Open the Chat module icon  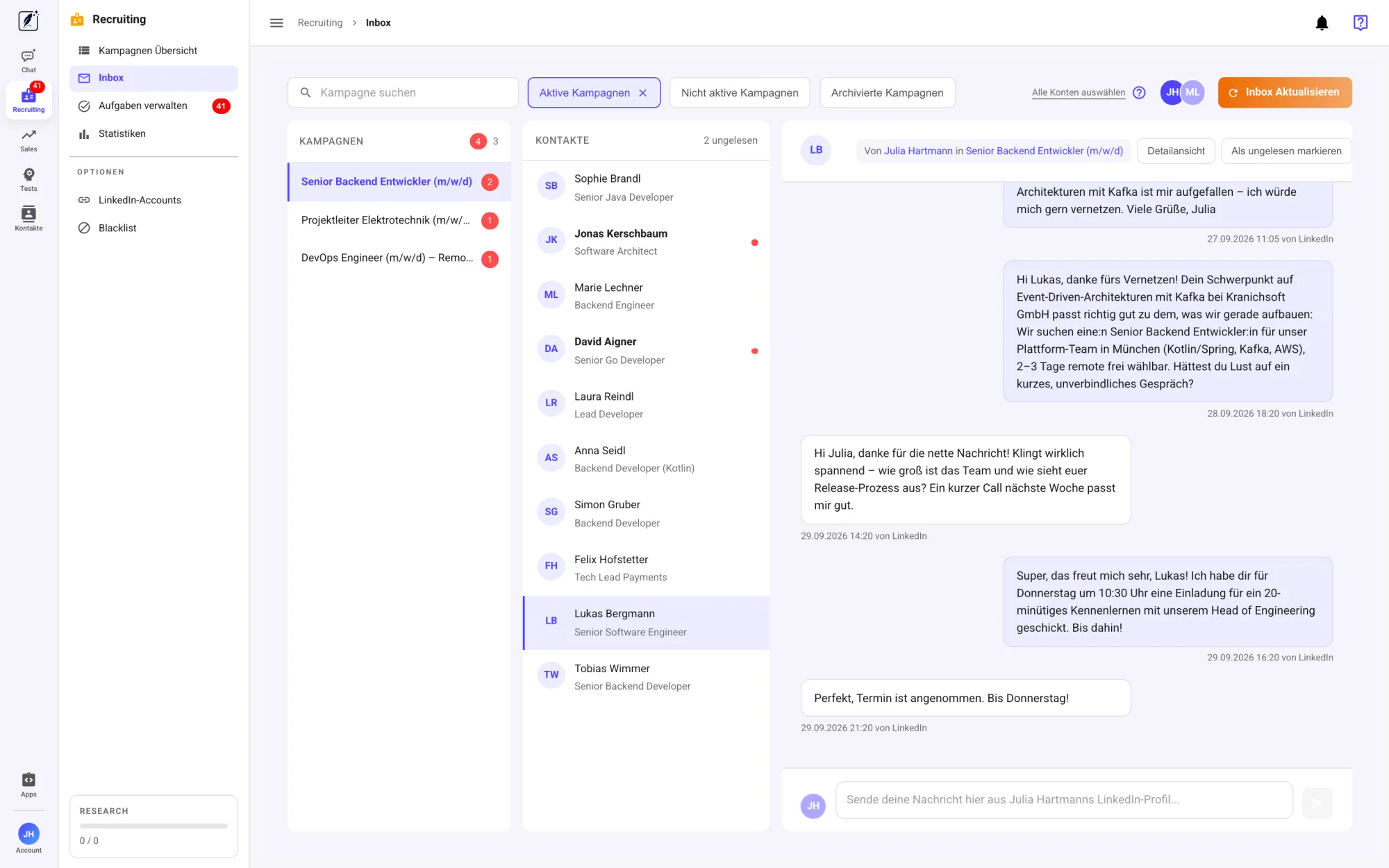28,61
